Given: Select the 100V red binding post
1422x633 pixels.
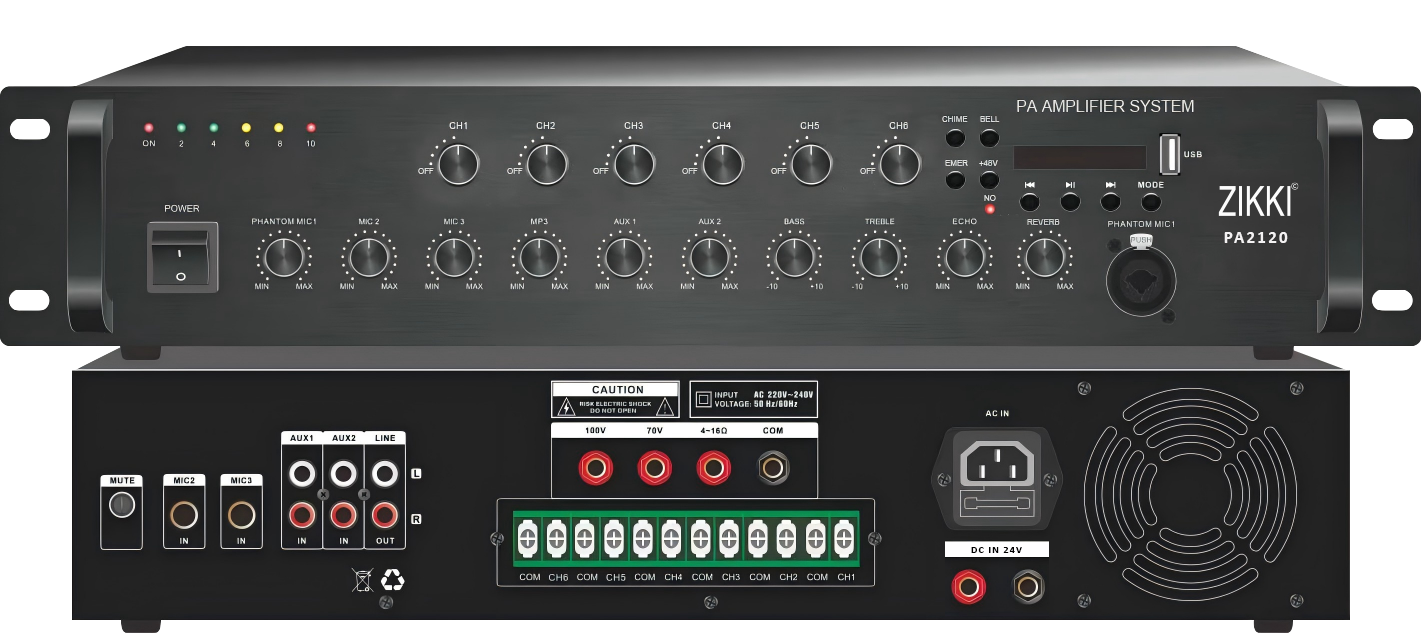Looking at the screenshot, I should click(597, 466).
